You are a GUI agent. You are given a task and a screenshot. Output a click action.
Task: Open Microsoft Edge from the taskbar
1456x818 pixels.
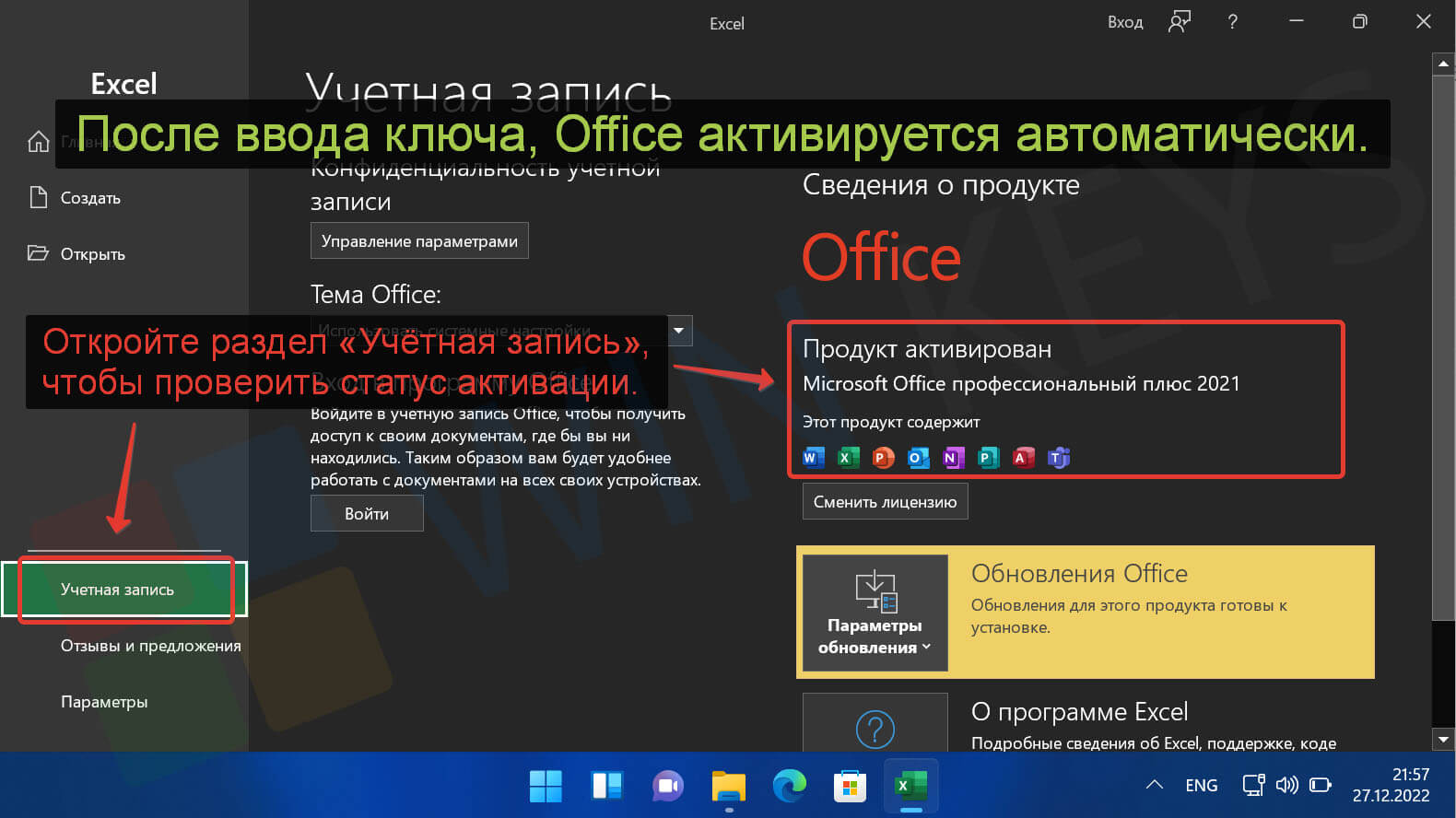pos(789,786)
